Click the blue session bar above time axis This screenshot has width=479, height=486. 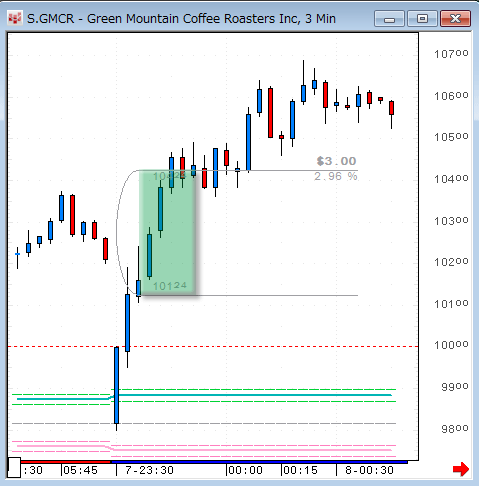point(259,462)
